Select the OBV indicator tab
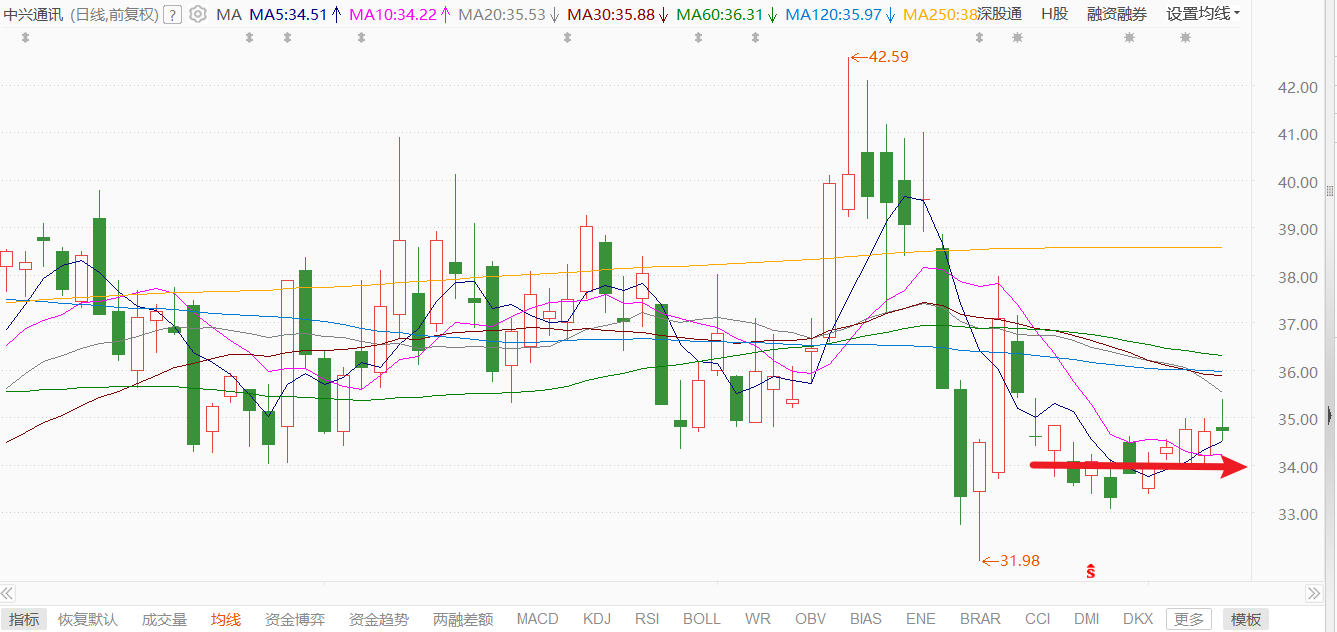This screenshot has width=1337, height=632. [x=811, y=619]
